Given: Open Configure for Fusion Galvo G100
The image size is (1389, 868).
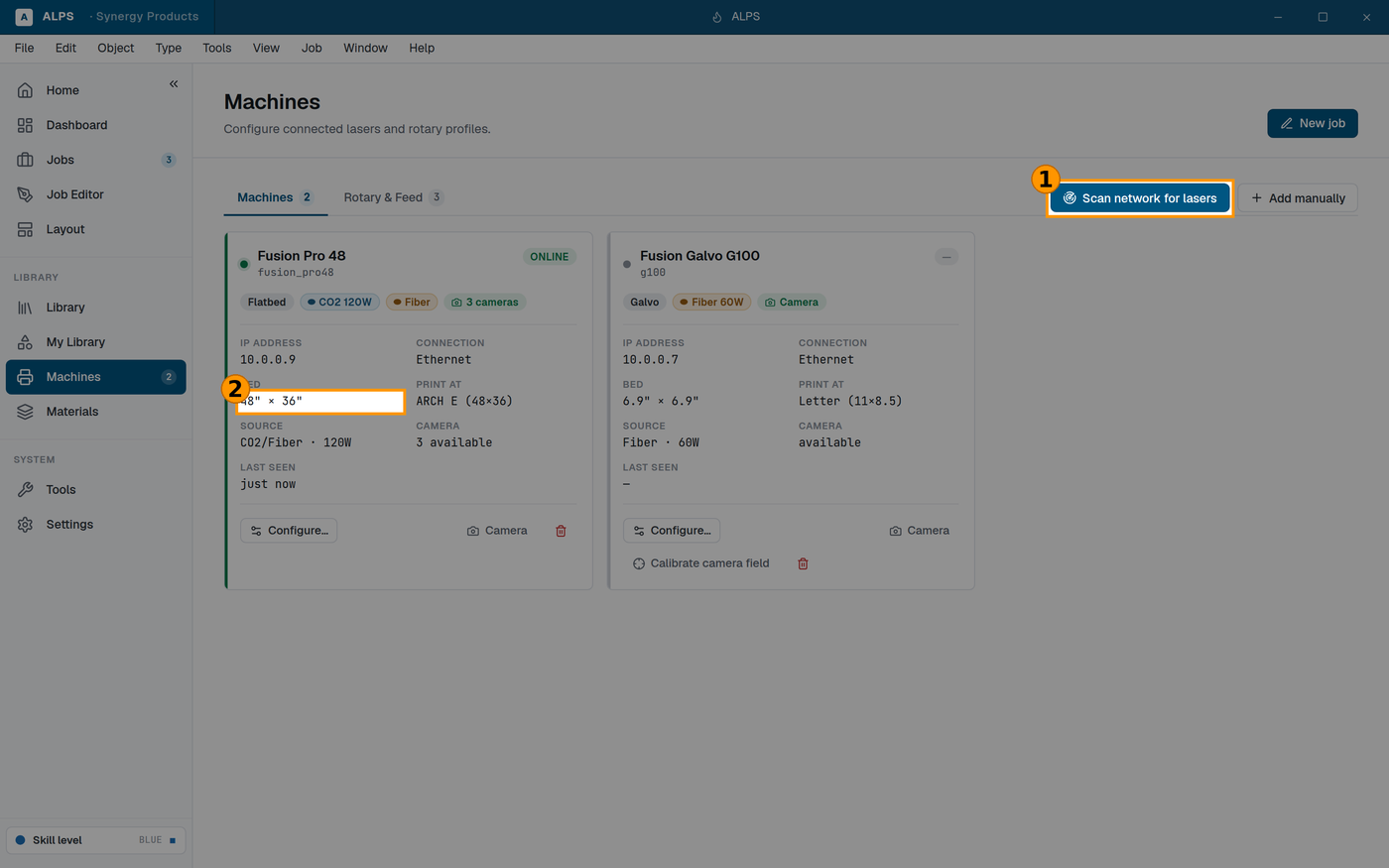Looking at the screenshot, I should tap(672, 531).
